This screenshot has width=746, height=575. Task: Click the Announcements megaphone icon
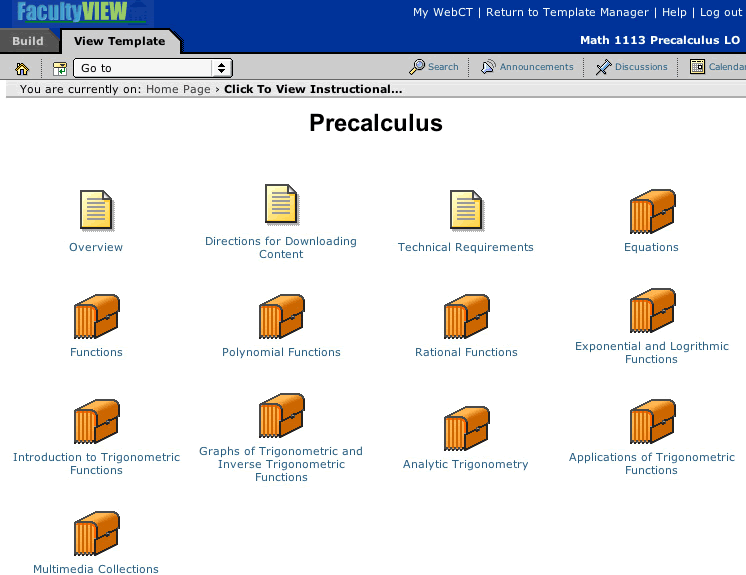tap(488, 67)
